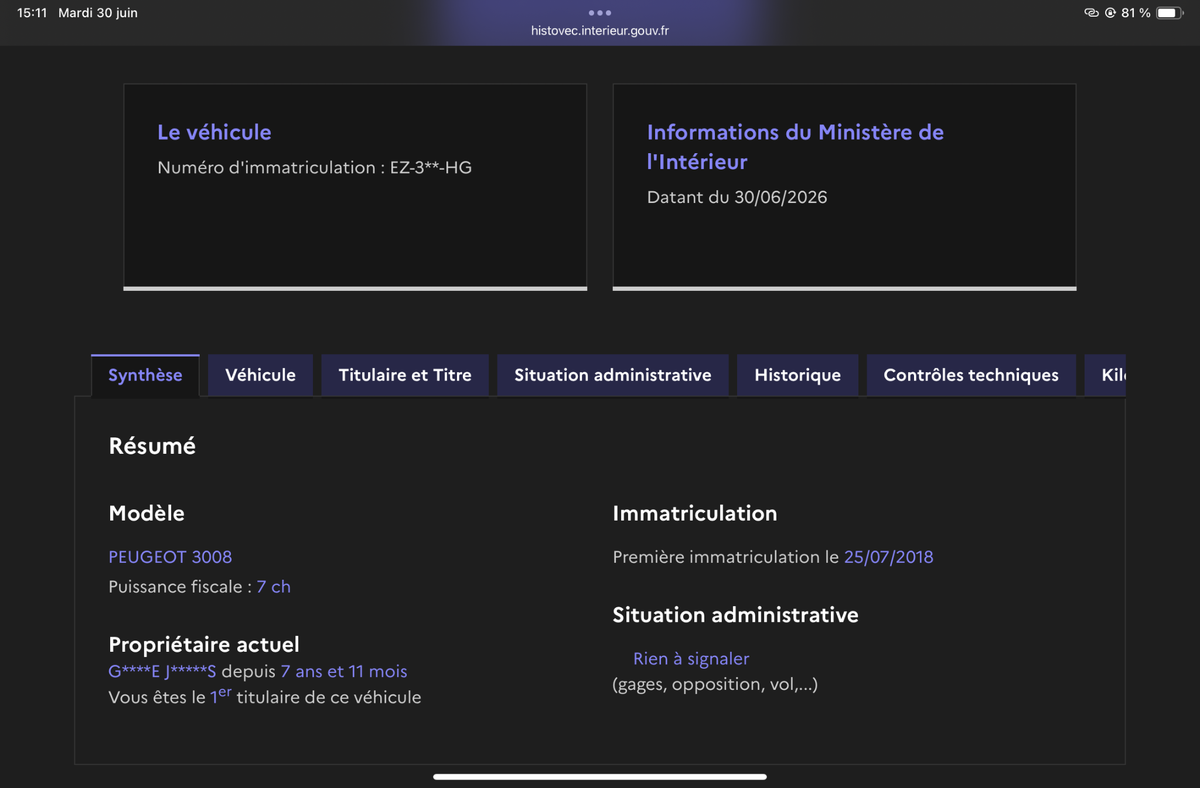This screenshot has height=788, width=1200.
Task: Open the Titulaire et Titre tab
Action: pyautogui.click(x=405, y=375)
